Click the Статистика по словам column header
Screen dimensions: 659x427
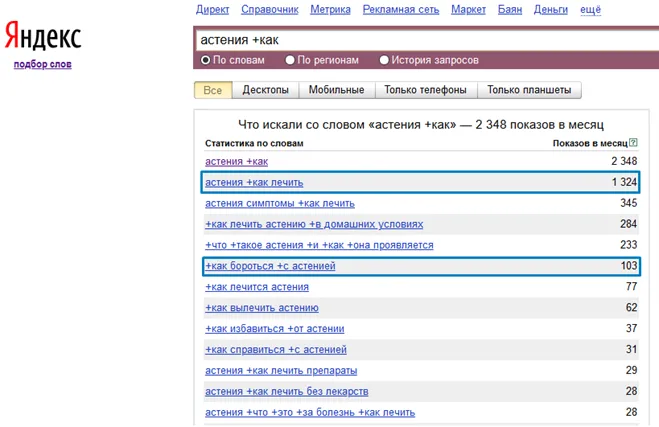pyautogui.click(x=254, y=143)
